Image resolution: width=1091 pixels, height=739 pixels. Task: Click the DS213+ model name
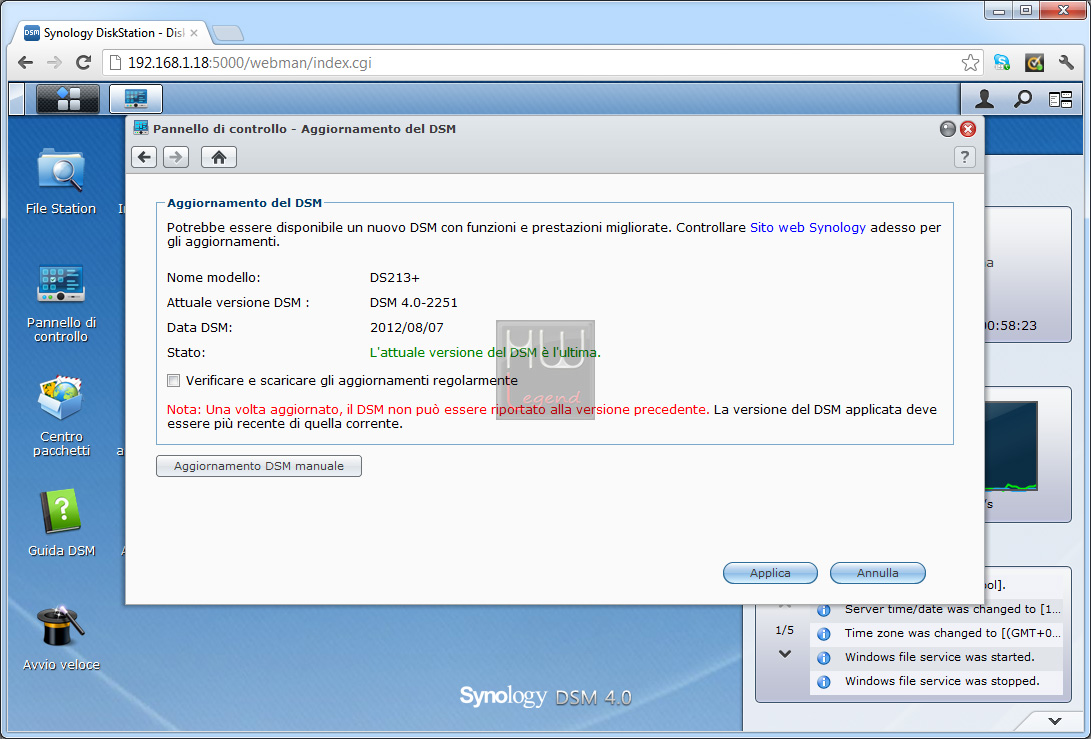tap(395, 278)
